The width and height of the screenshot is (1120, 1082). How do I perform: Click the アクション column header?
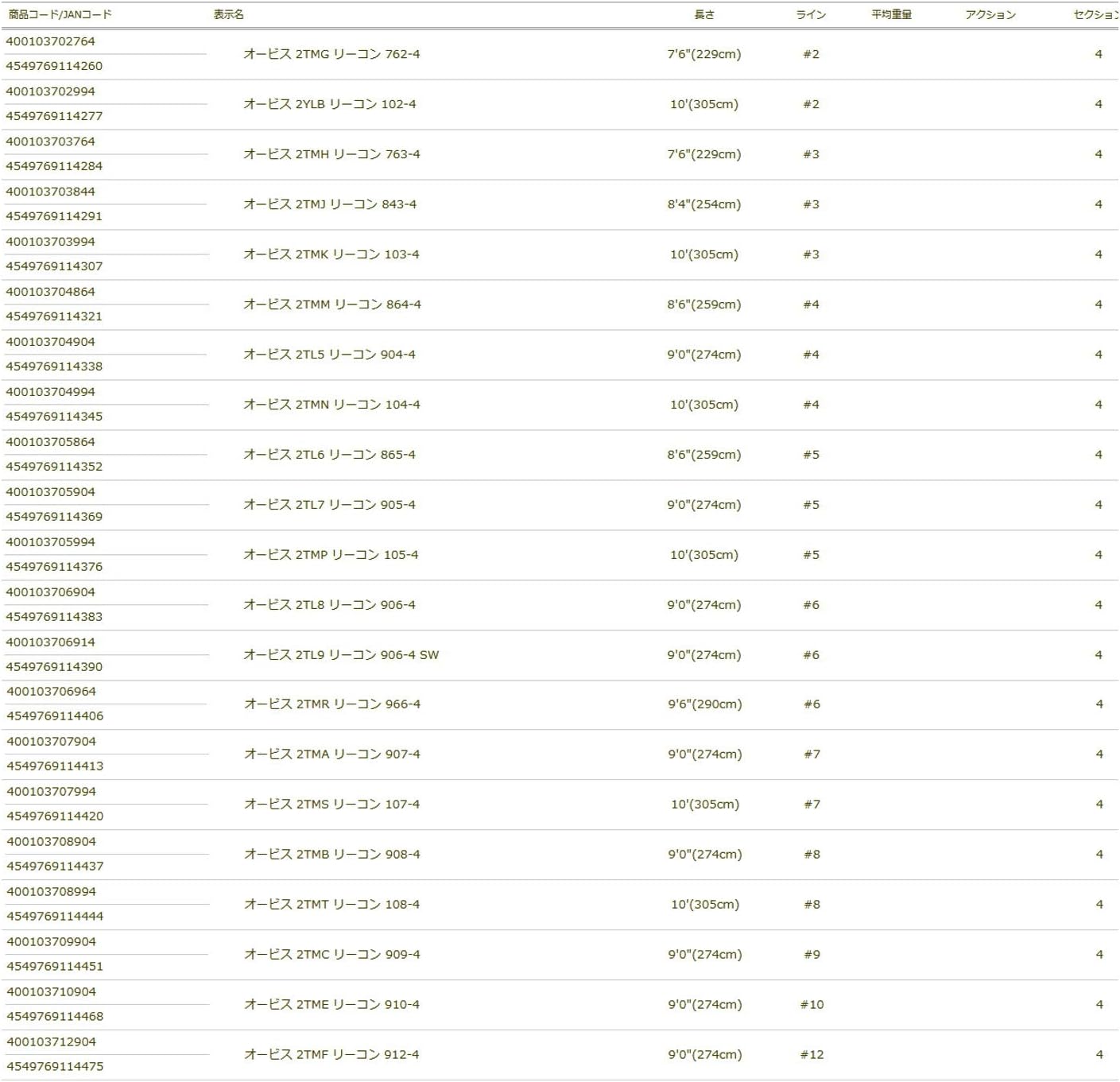[x=990, y=14]
